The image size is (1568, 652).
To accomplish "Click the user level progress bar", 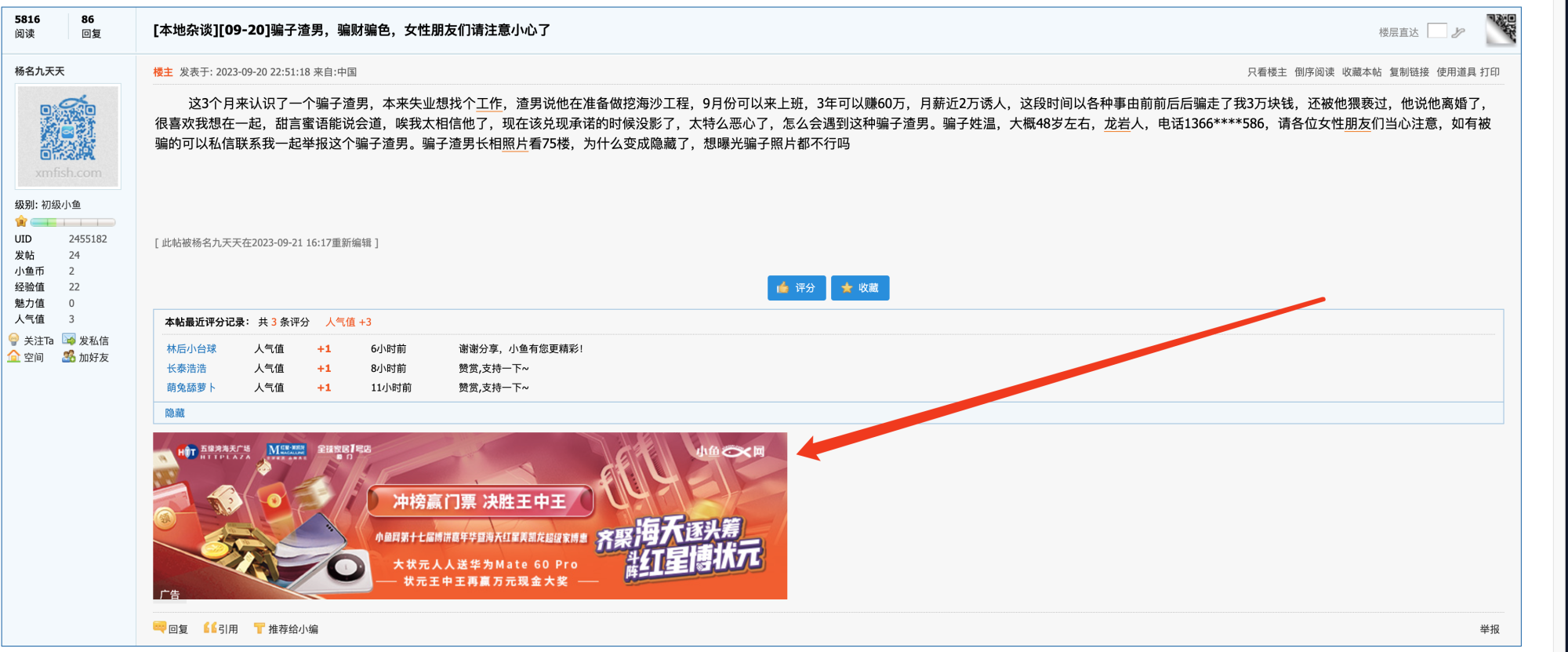I will point(72,222).
